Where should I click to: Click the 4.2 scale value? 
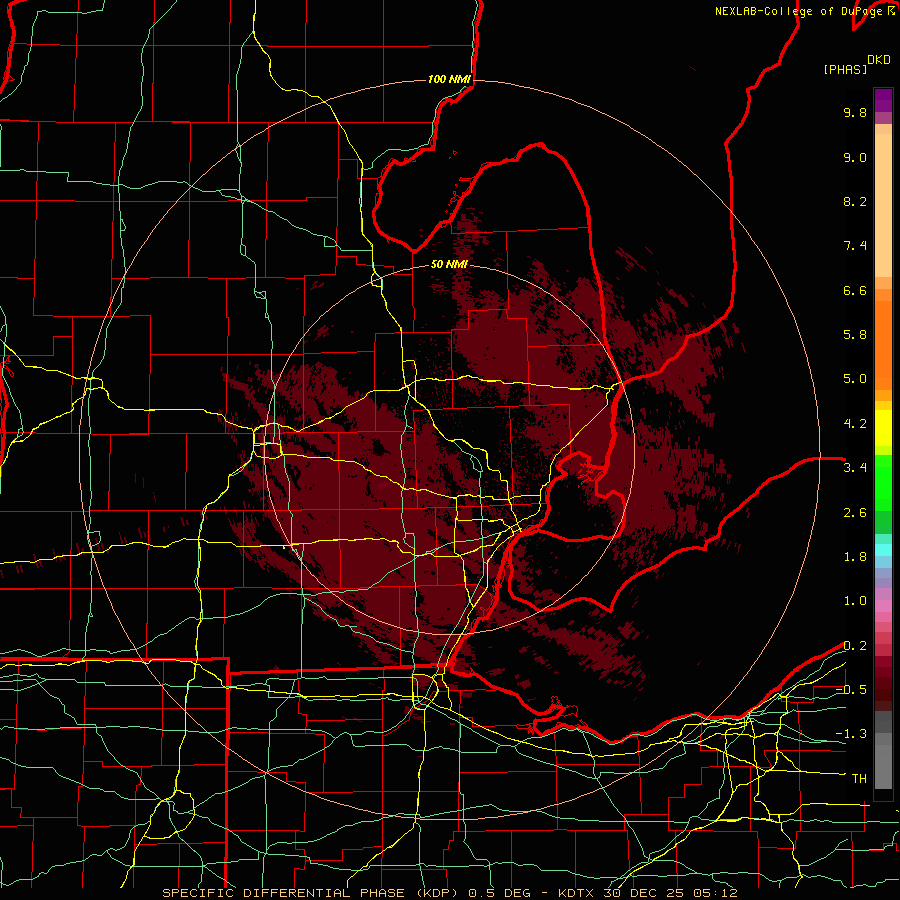pyautogui.click(x=855, y=424)
